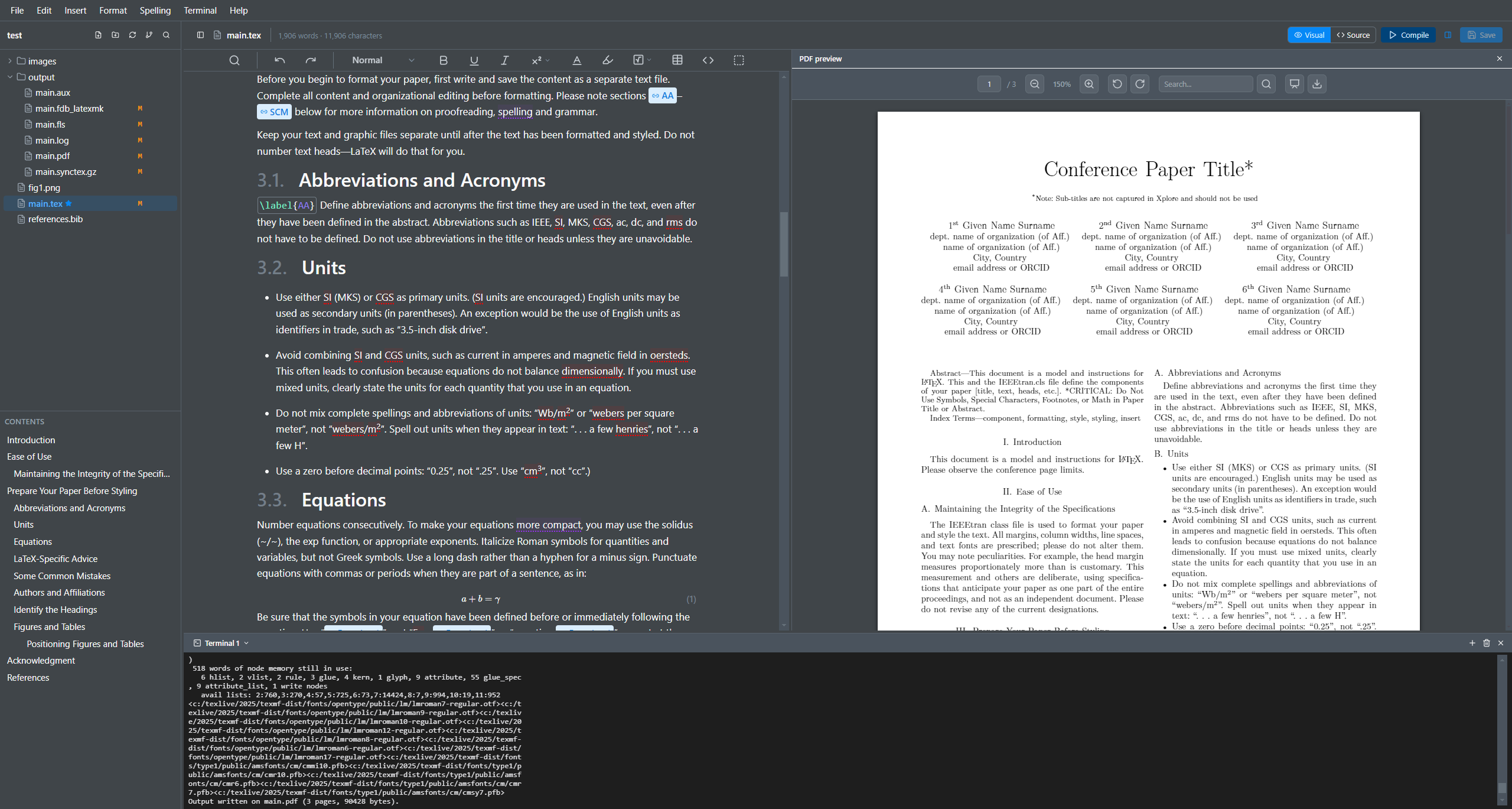Go to LaTeX-Specific Advice in contents
Image resolution: width=1512 pixels, height=809 pixels.
(56, 559)
